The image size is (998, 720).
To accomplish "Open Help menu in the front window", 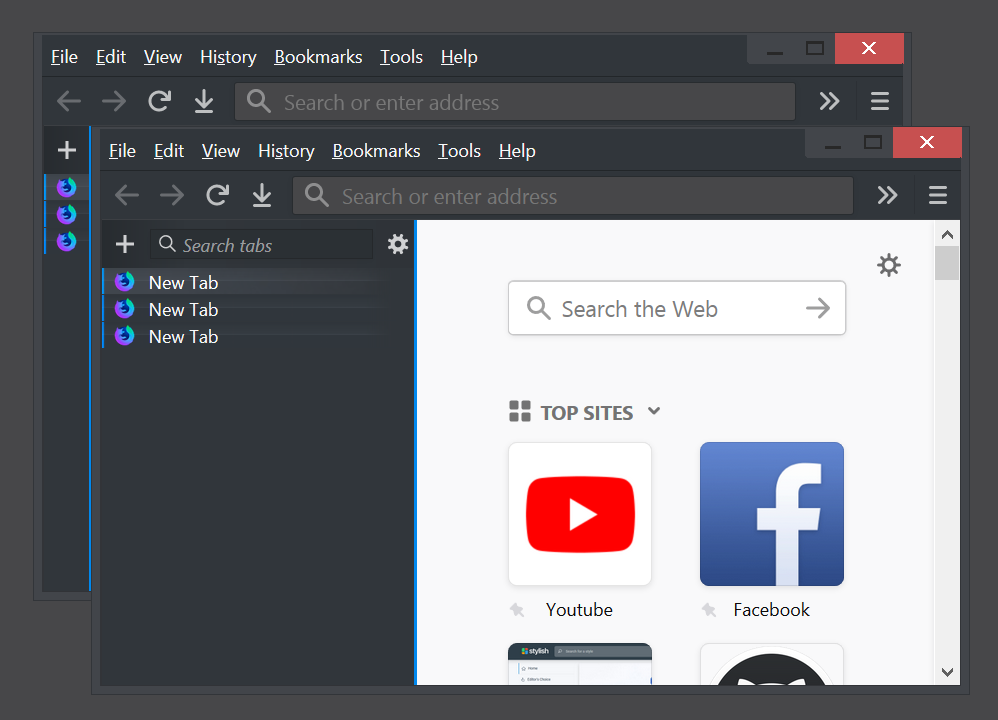I will click(x=517, y=151).
